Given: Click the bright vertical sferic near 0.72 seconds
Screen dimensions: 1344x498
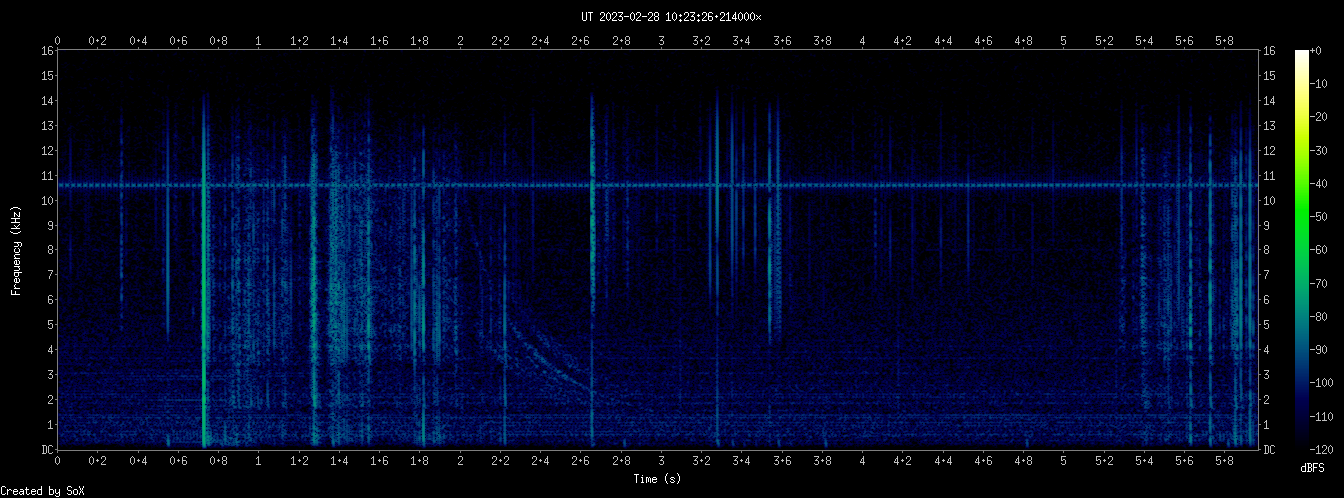Looking at the screenshot, I should [x=204, y=270].
